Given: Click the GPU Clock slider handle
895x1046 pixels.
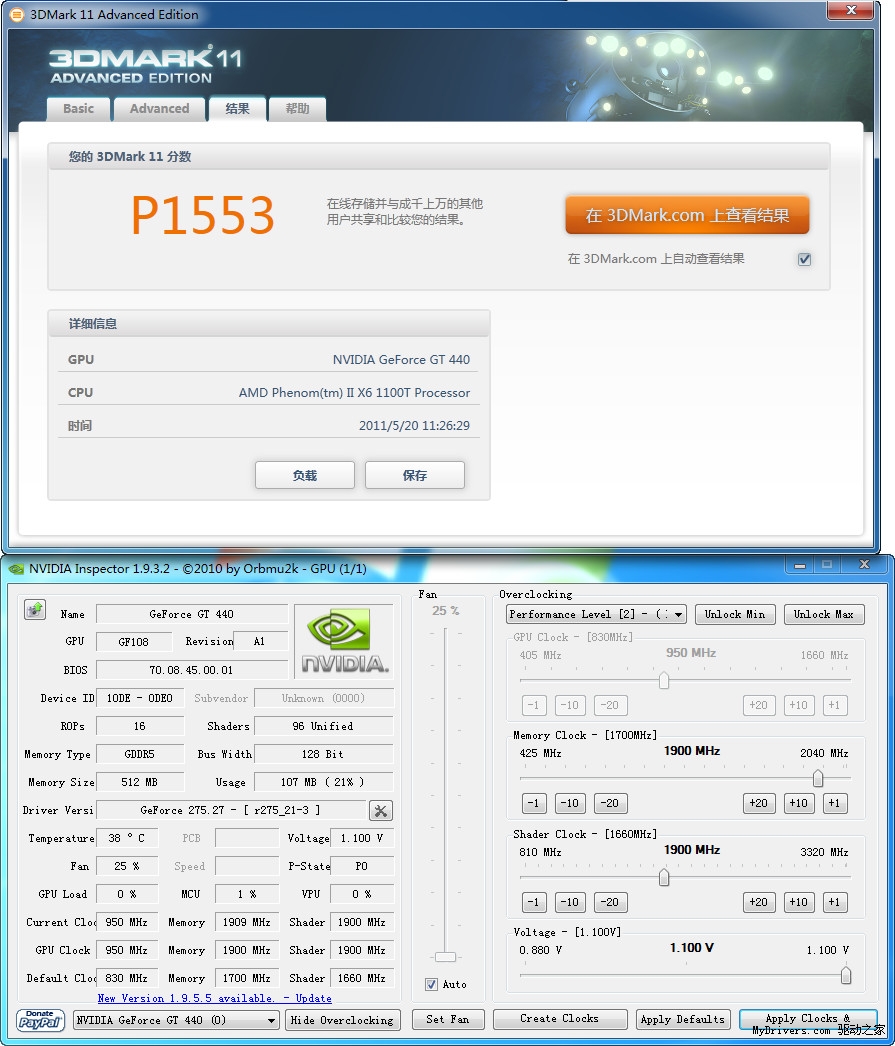Looking at the screenshot, I should coord(664,680).
